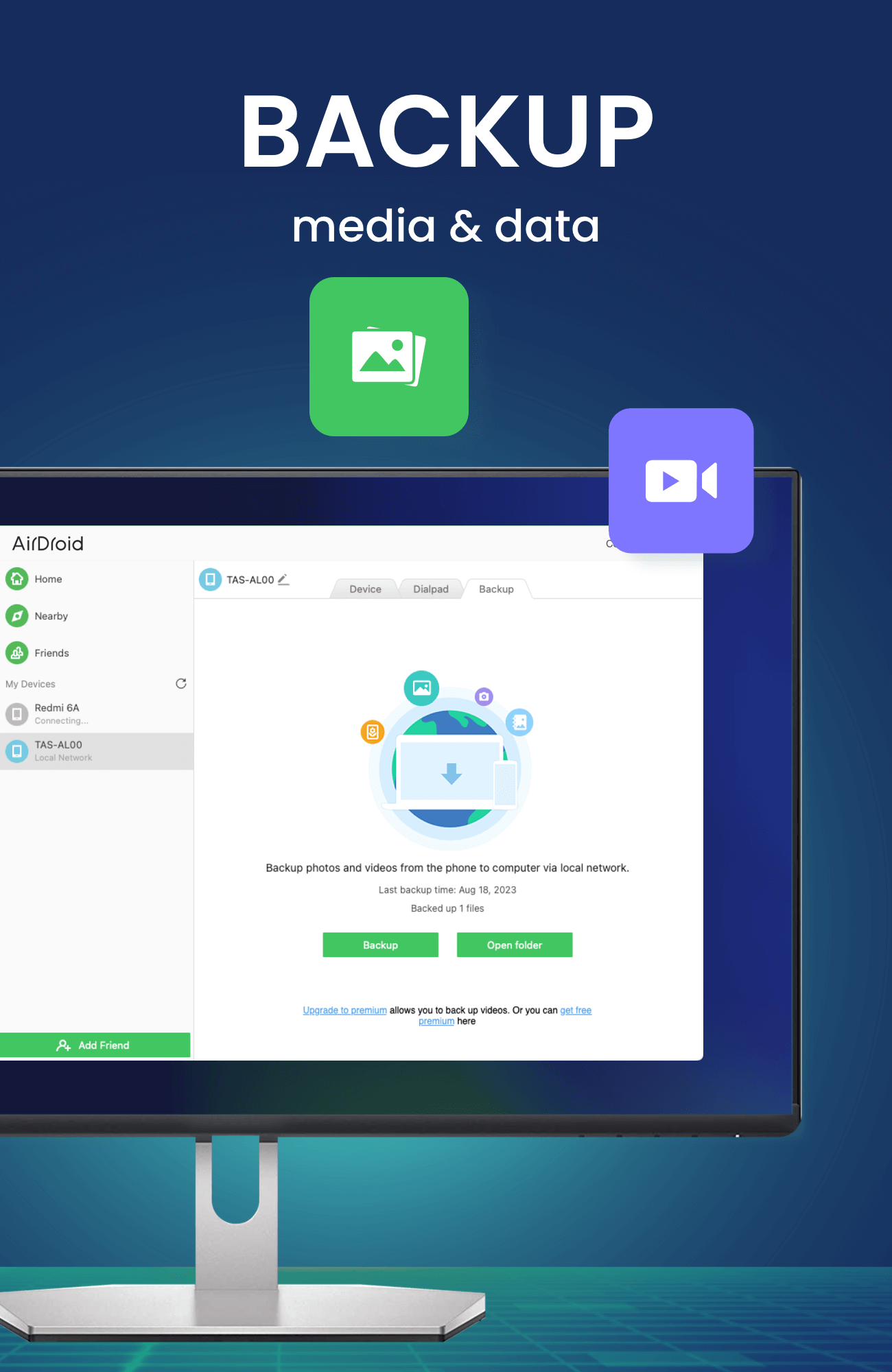Viewport: 892px width, 1372px height.
Task: Click the Redmi 6A device name
Action: tap(57, 707)
